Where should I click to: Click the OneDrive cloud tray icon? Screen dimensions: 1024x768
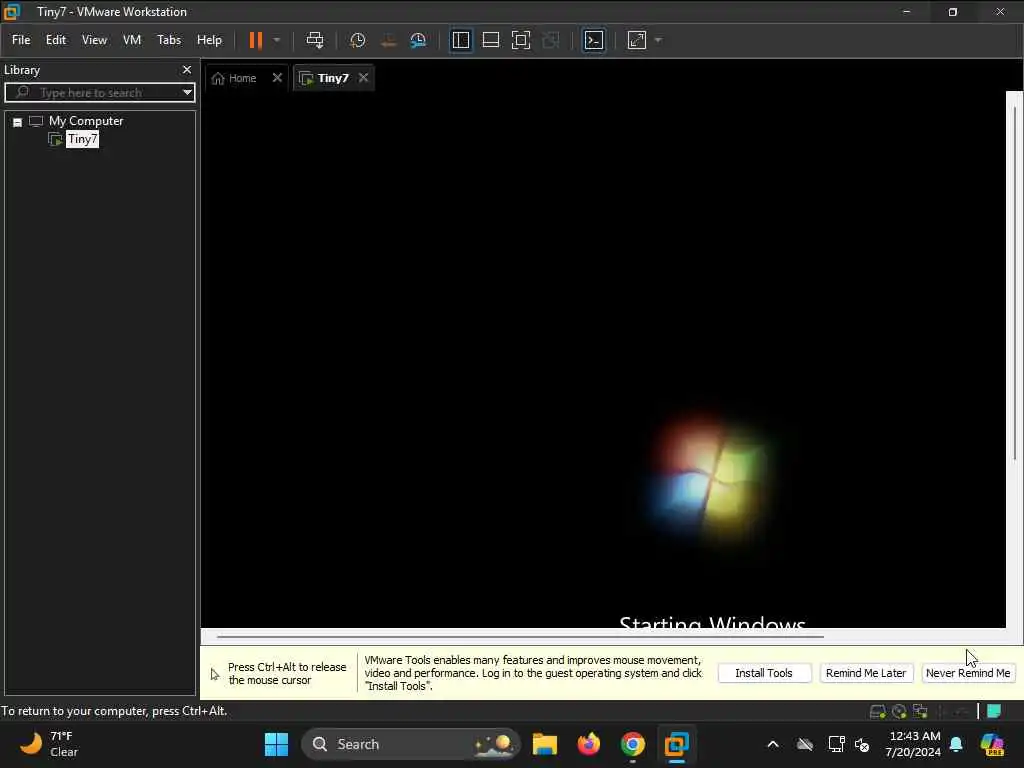click(805, 744)
